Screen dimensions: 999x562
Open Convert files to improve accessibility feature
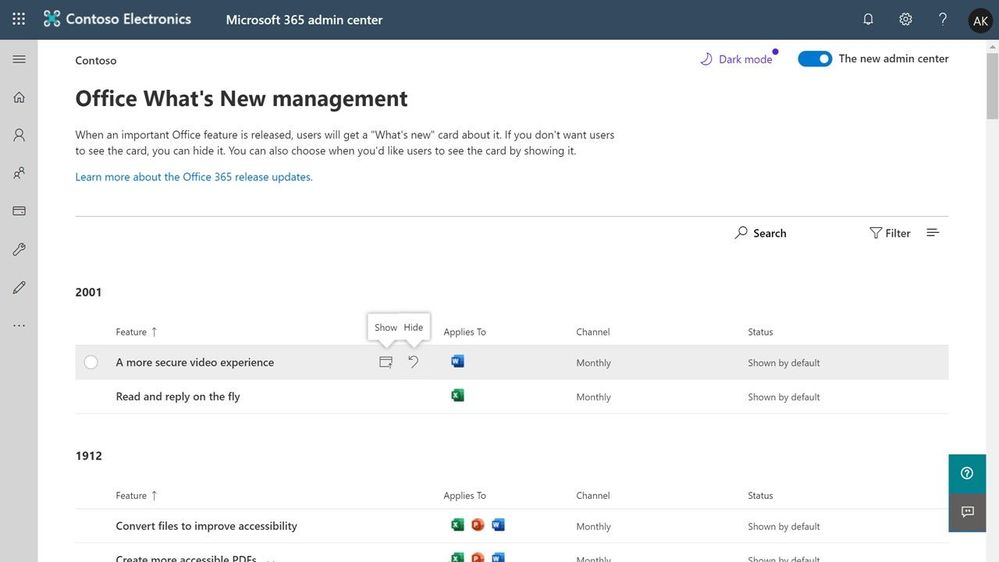point(206,526)
